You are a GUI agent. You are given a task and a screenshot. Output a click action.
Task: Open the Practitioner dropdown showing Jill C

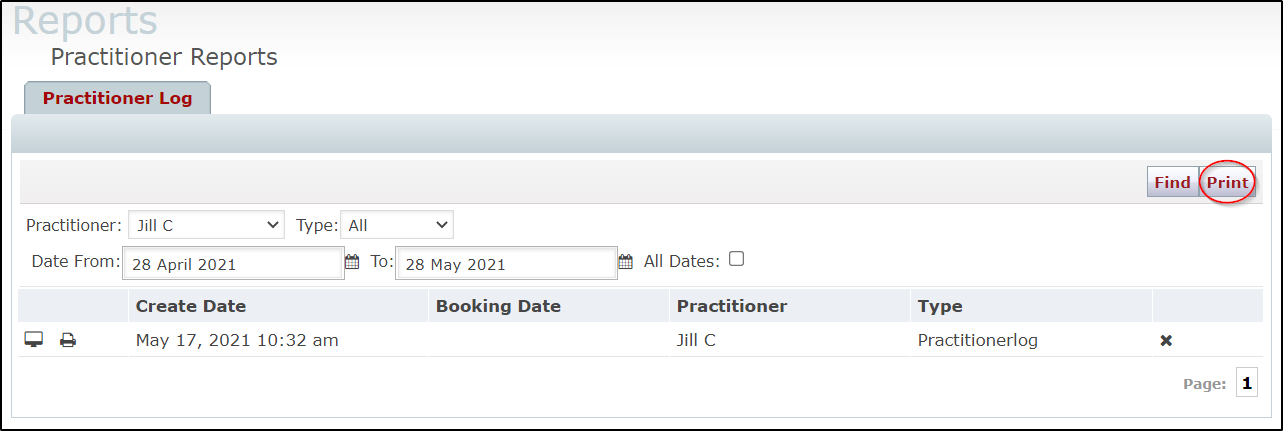click(206, 225)
